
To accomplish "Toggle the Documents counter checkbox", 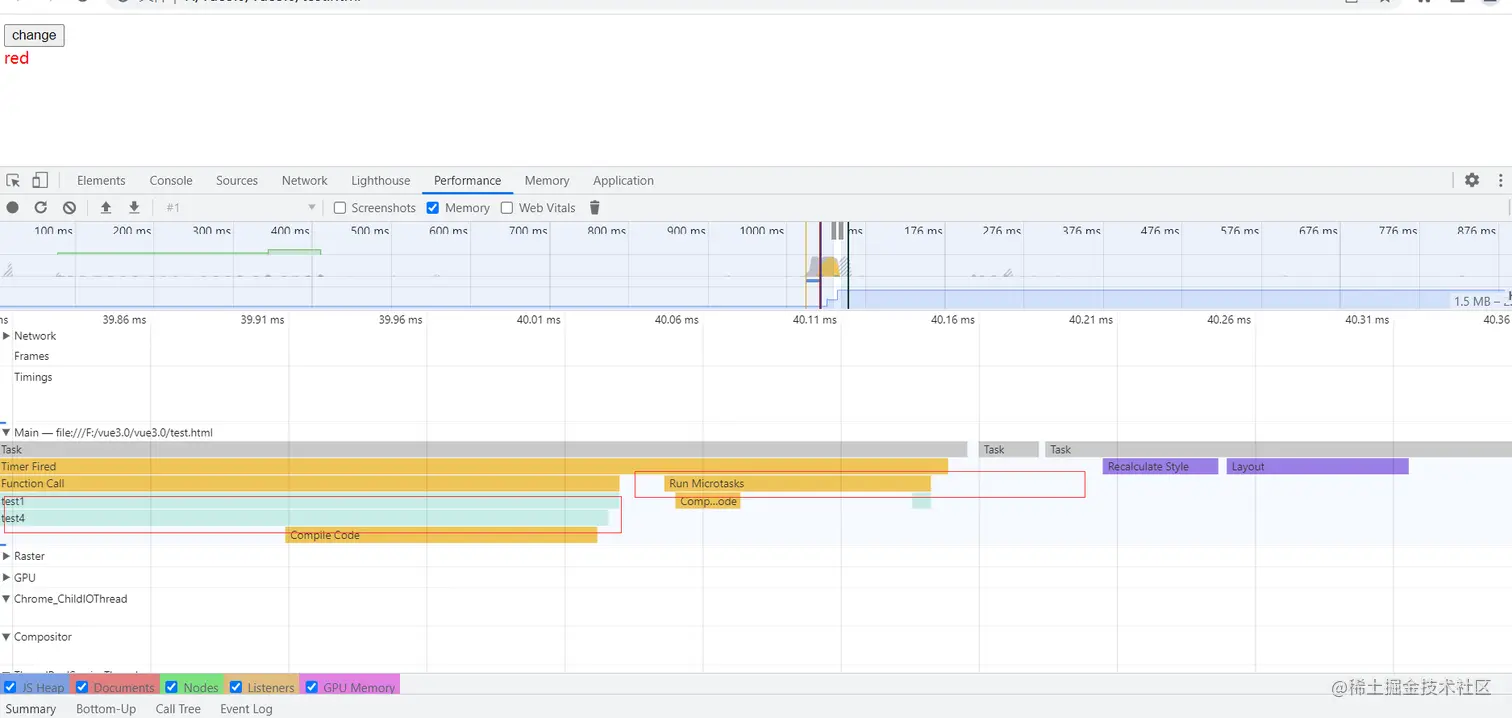I will (83, 687).
